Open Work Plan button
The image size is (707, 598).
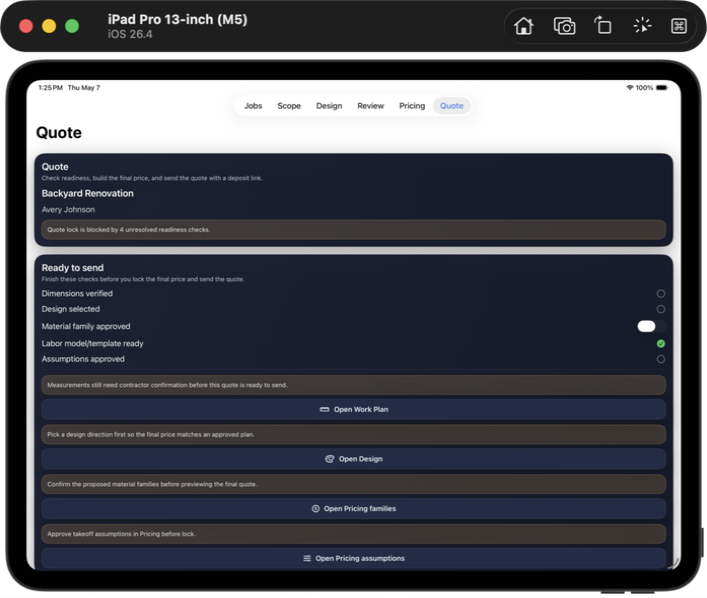pos(354,409)
